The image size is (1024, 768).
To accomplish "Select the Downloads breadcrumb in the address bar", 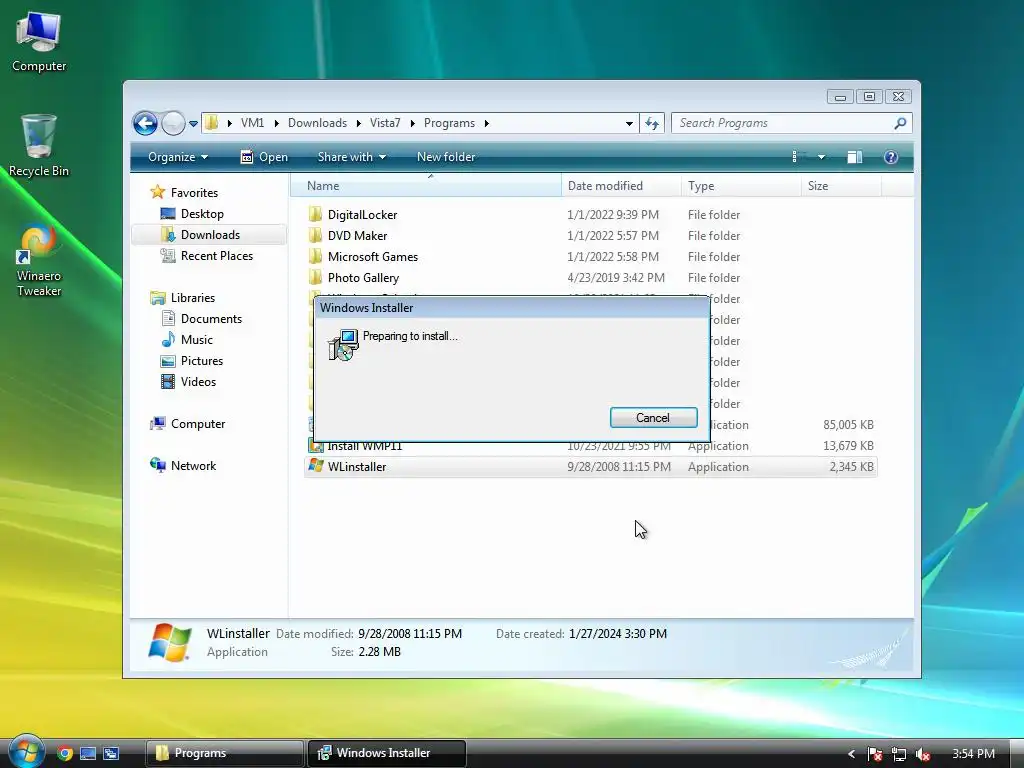I will tap(317, 123).
